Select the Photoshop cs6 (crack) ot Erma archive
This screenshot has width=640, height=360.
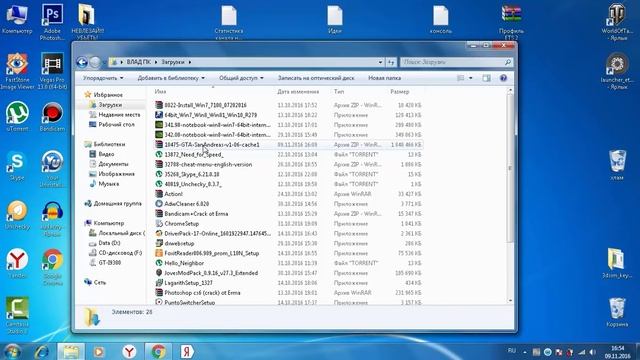pyautogui.click(x=202, y=293)
